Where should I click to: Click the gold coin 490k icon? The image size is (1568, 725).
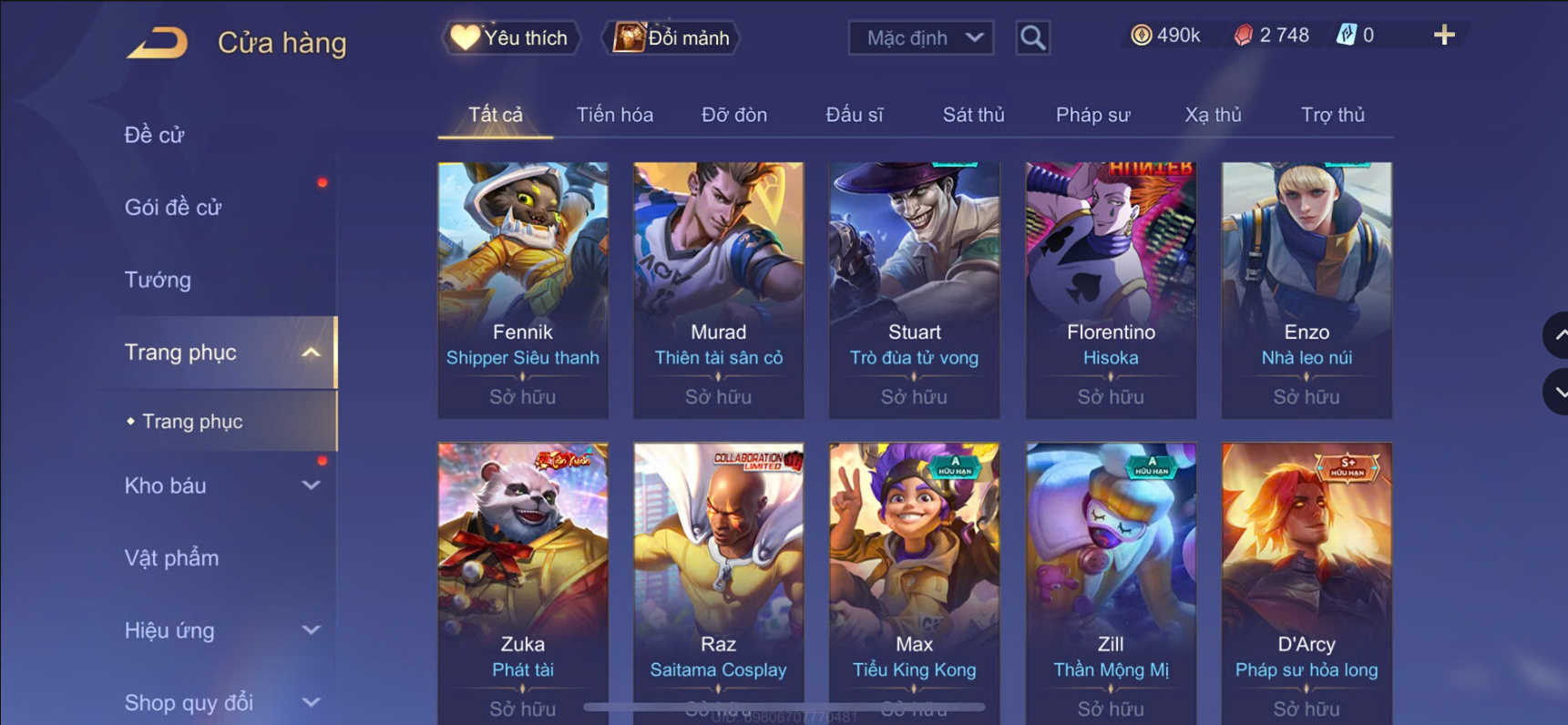coord(1141,36)
